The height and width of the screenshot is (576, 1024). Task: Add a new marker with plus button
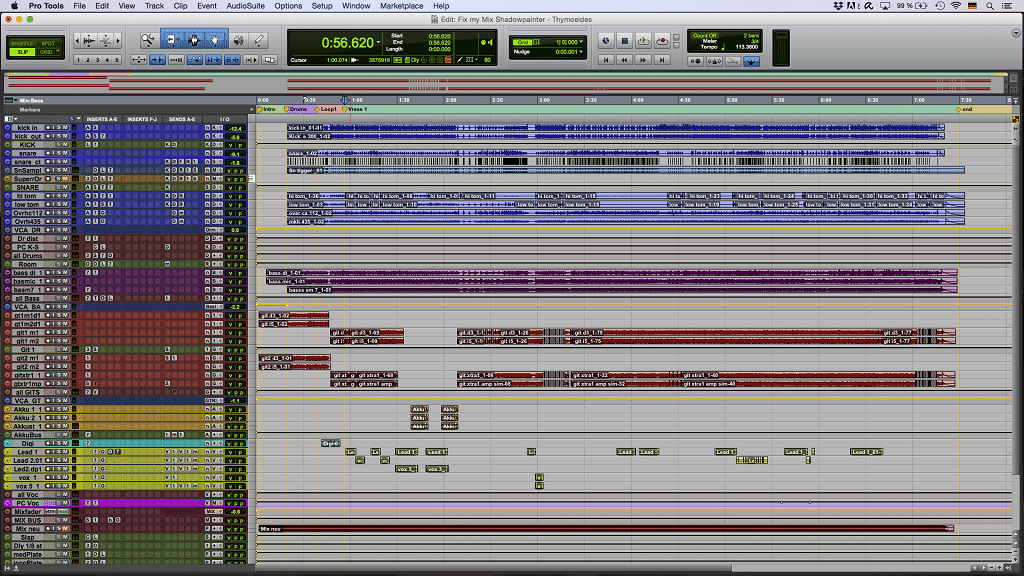252,109
